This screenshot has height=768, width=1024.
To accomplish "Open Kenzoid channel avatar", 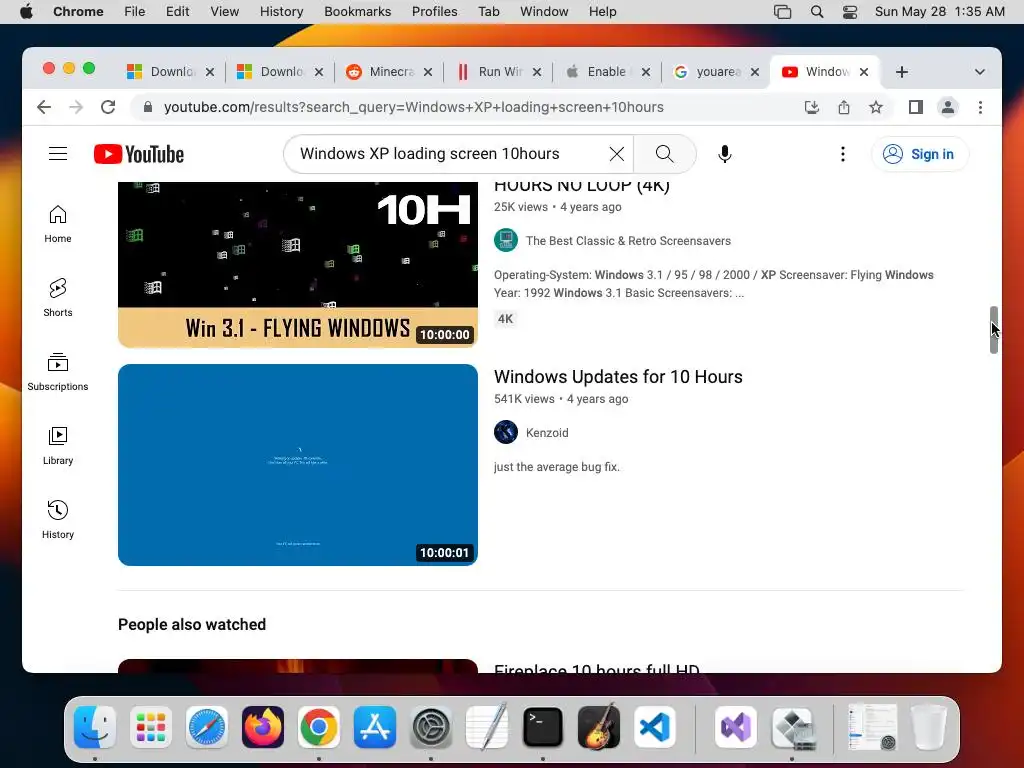I will pyautogui.click(x=505, y=432).
